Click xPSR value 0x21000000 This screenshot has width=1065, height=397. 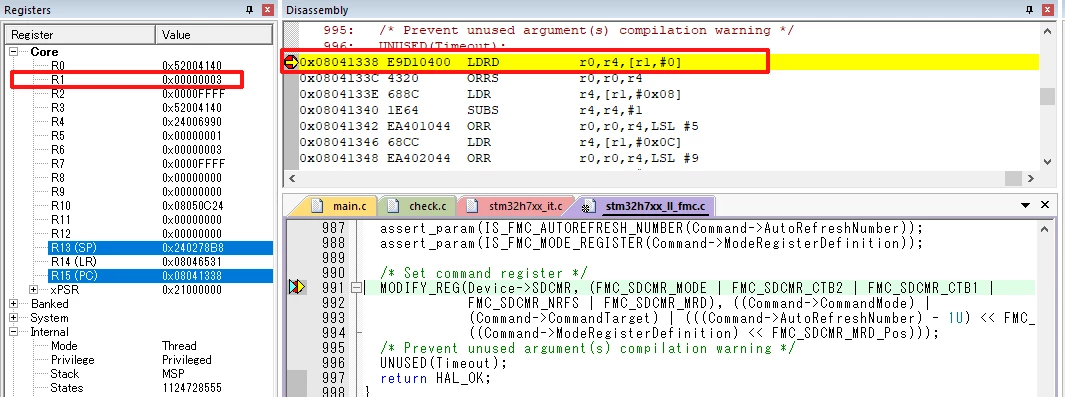click(192, 290)
